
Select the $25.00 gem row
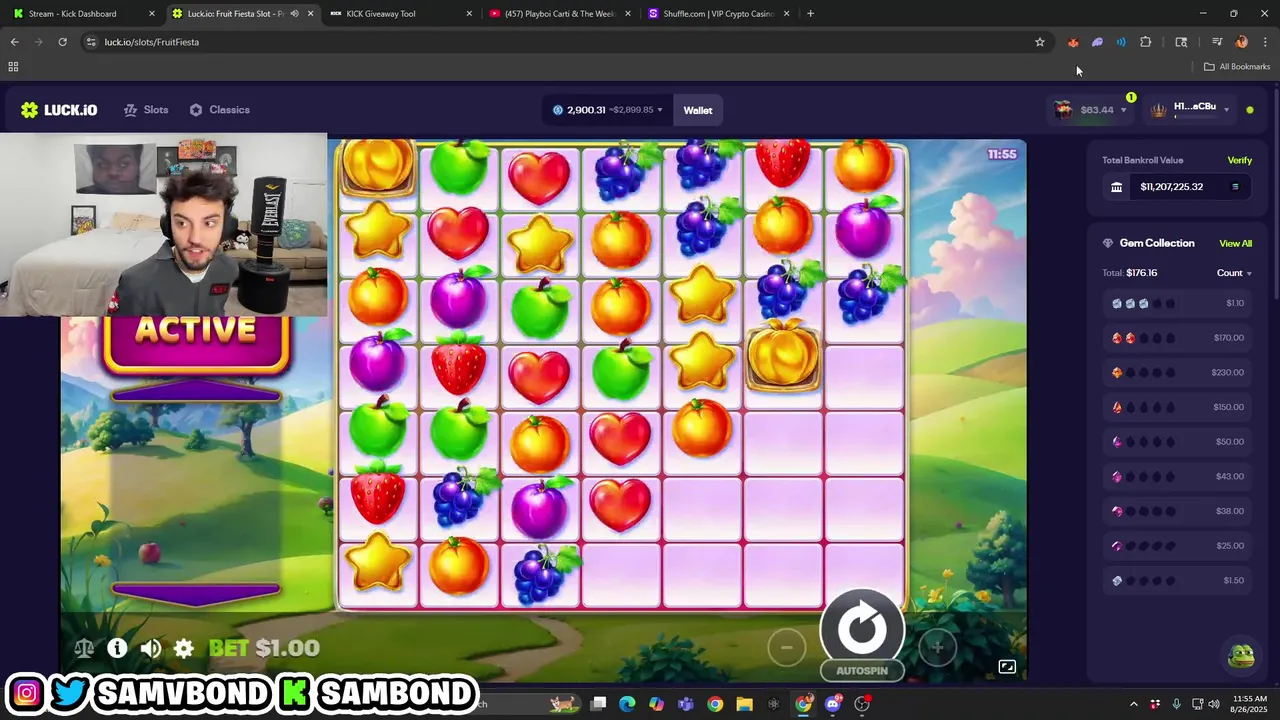tap(1177, 546)
